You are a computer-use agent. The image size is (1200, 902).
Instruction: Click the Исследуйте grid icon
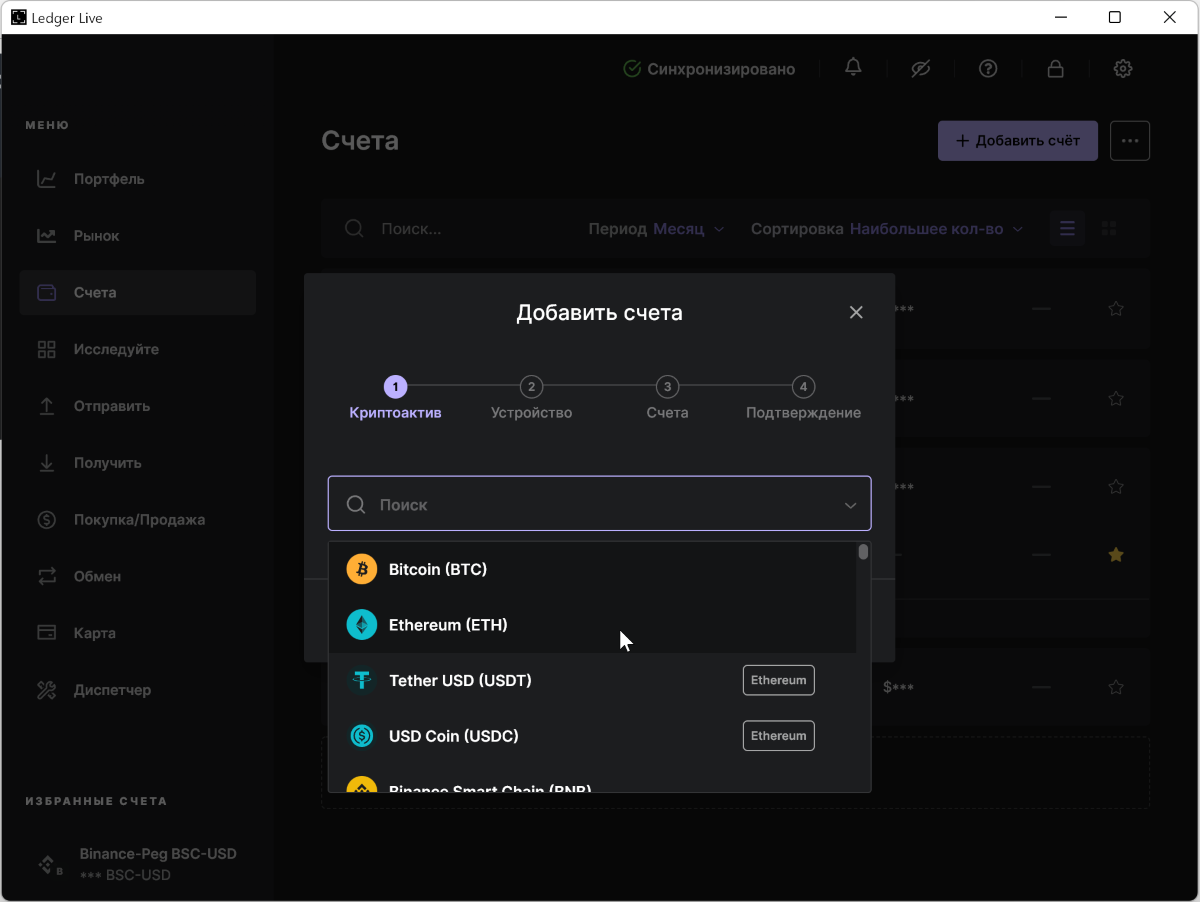click(x=46, y=349)
